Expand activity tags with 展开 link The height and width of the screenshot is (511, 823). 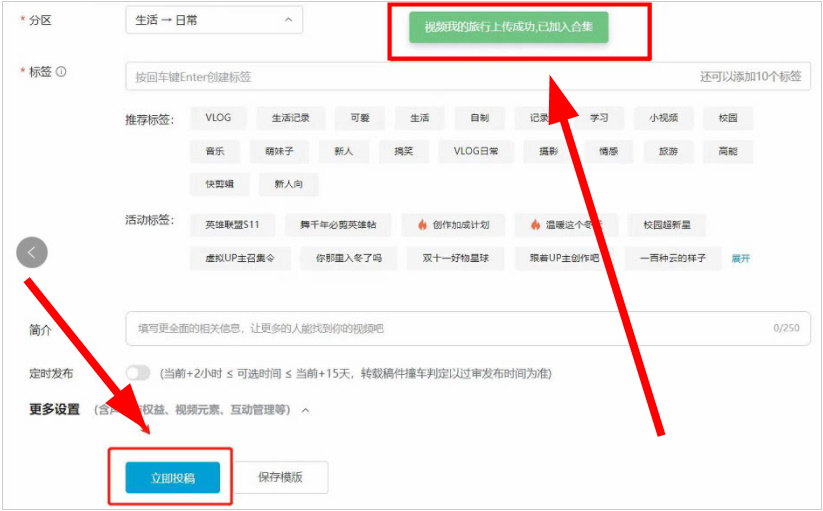741,259
